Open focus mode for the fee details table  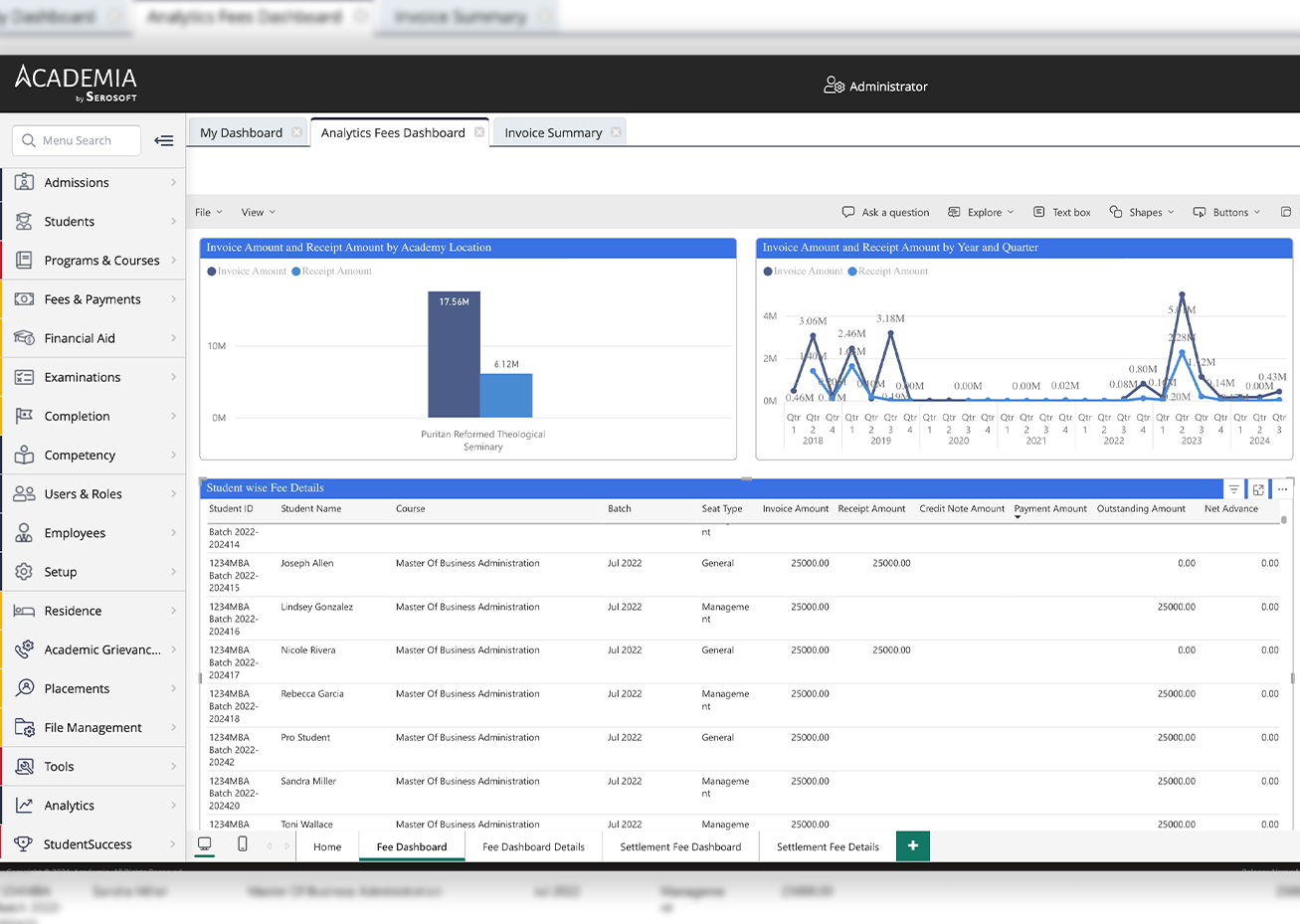coord(1258,489)
